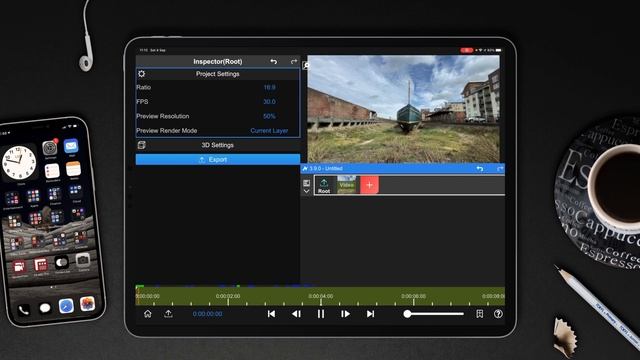
Task: Click the layer list panel icon
Action: 307,183
